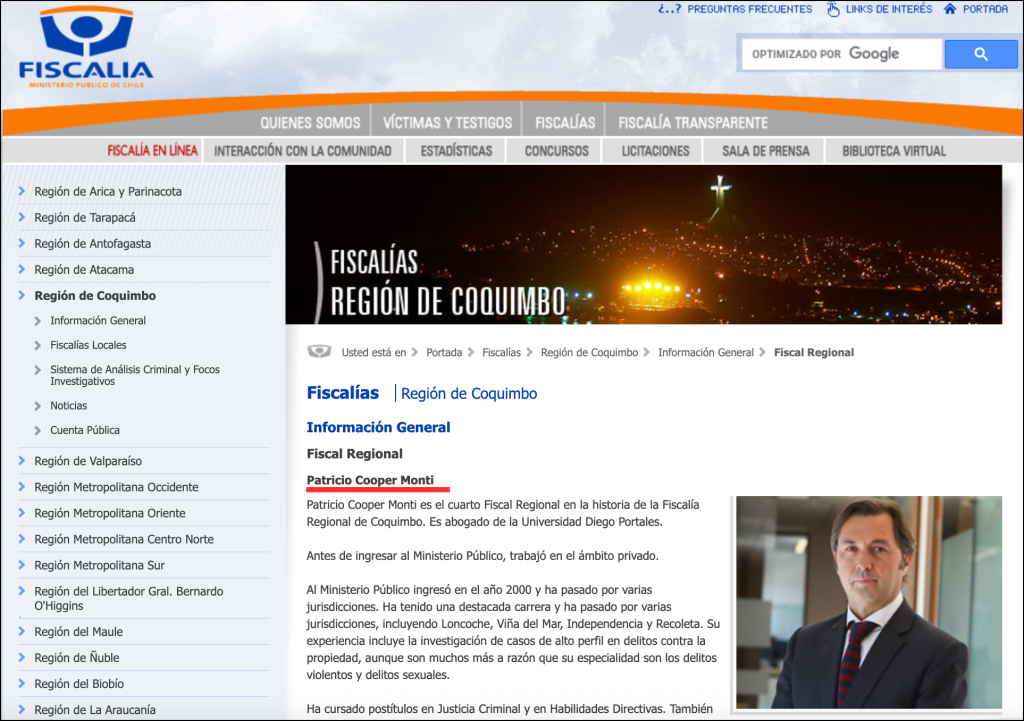The height and width of the screenshot is (721, 1024).
Task: Select Región Metropolitana Centro Norte
Action: pos(124,539)
